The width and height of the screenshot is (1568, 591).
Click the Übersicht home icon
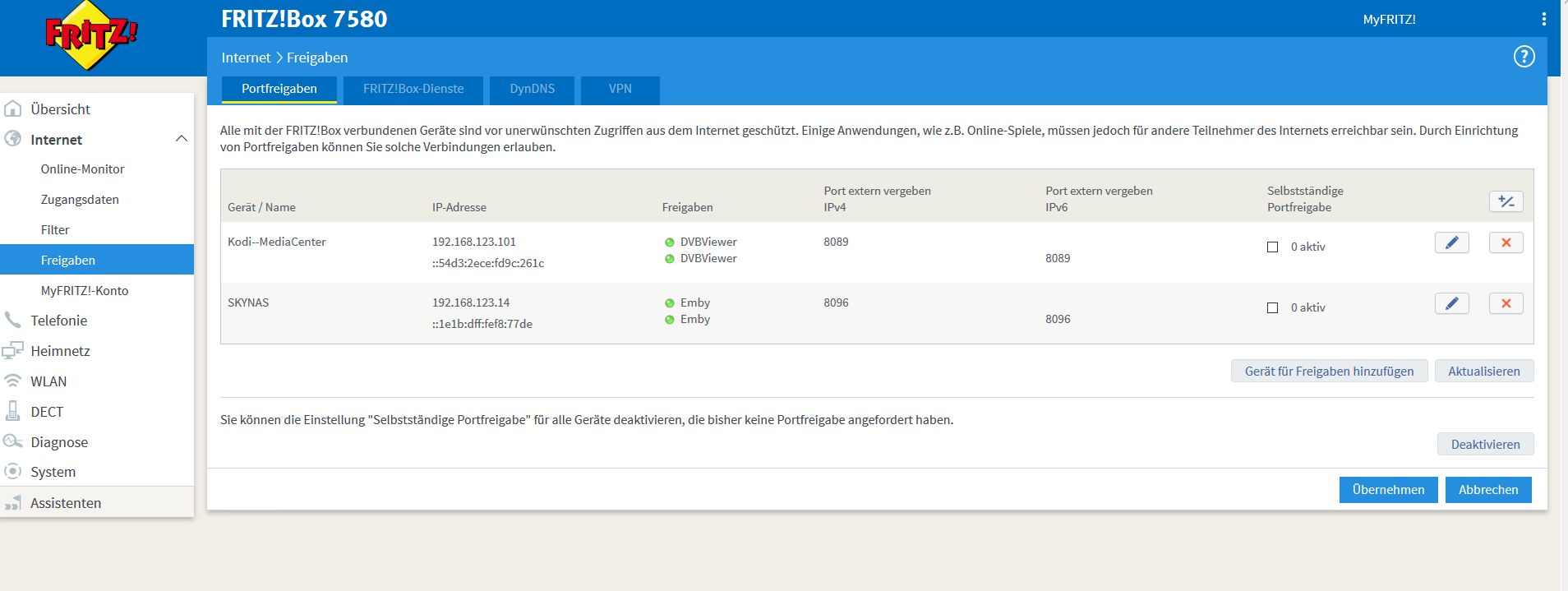coord(13,109)
